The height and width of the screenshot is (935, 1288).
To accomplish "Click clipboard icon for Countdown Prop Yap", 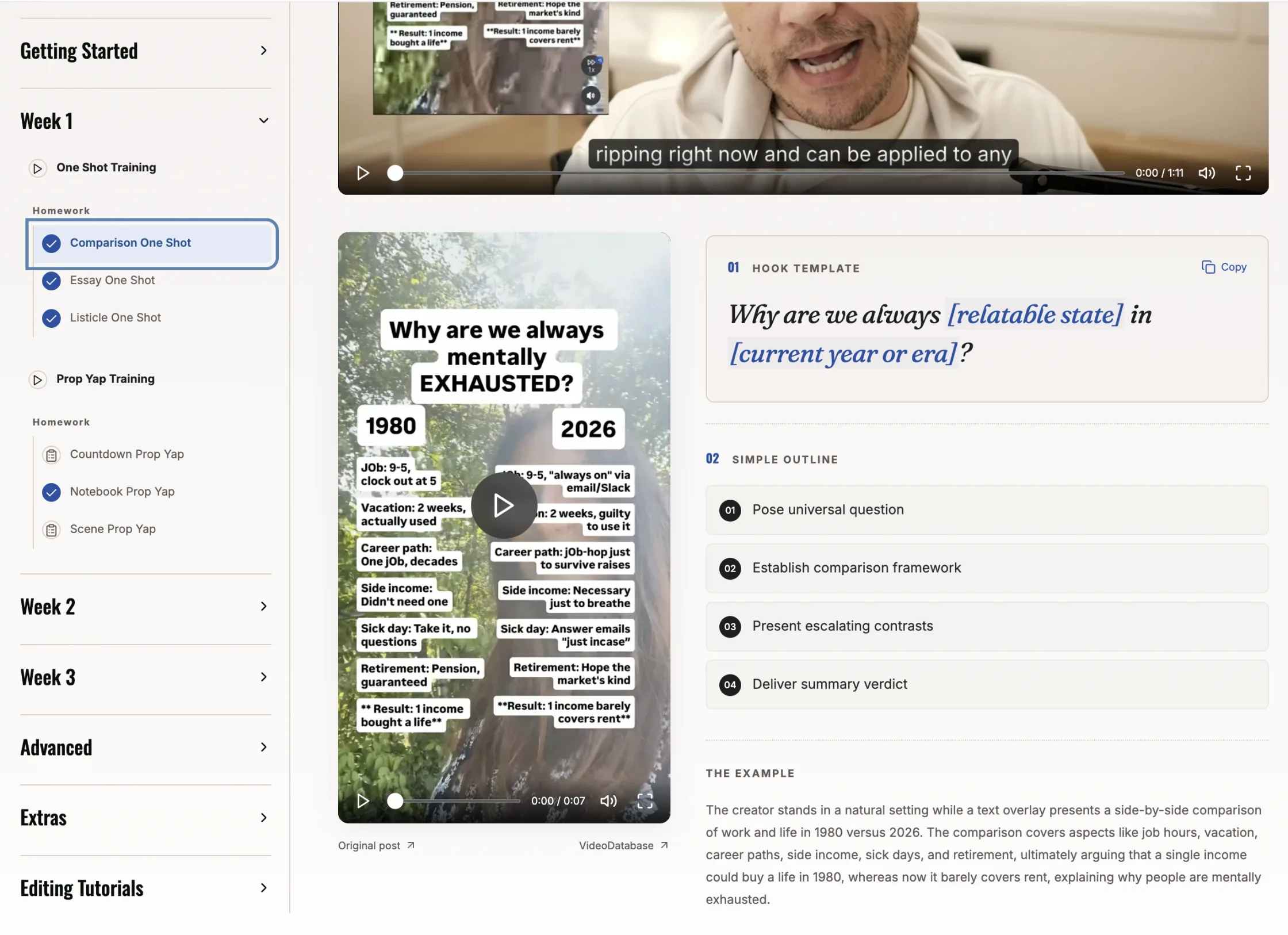I will coord(51,455).
